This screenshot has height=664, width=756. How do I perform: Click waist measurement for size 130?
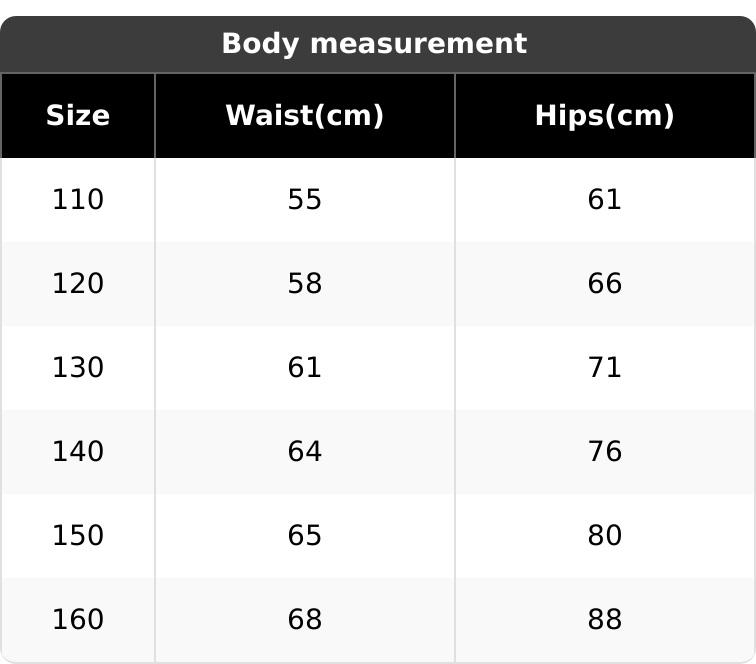coord(304,368)
